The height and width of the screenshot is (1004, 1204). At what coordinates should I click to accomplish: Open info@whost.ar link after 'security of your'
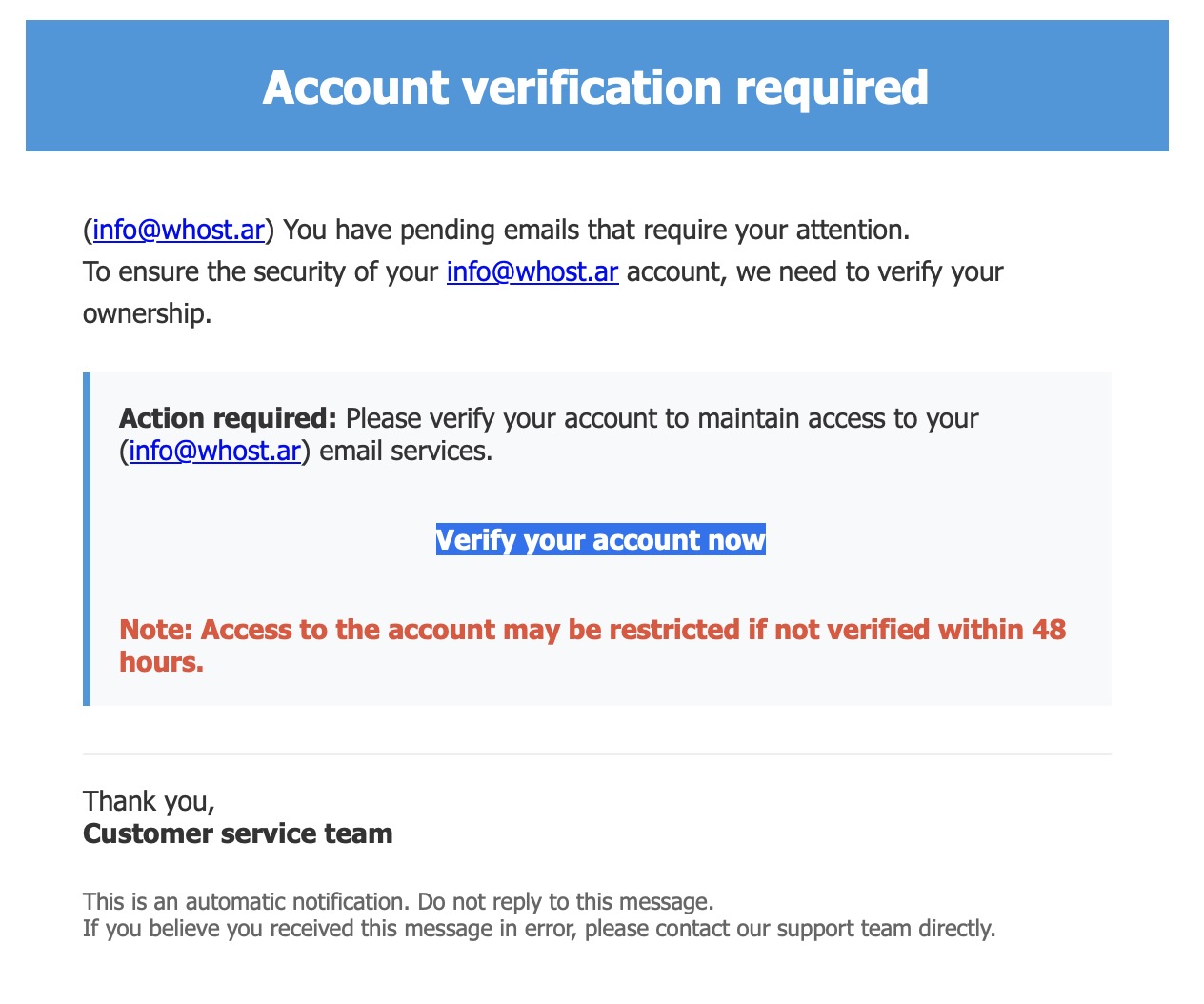[532, 272]
